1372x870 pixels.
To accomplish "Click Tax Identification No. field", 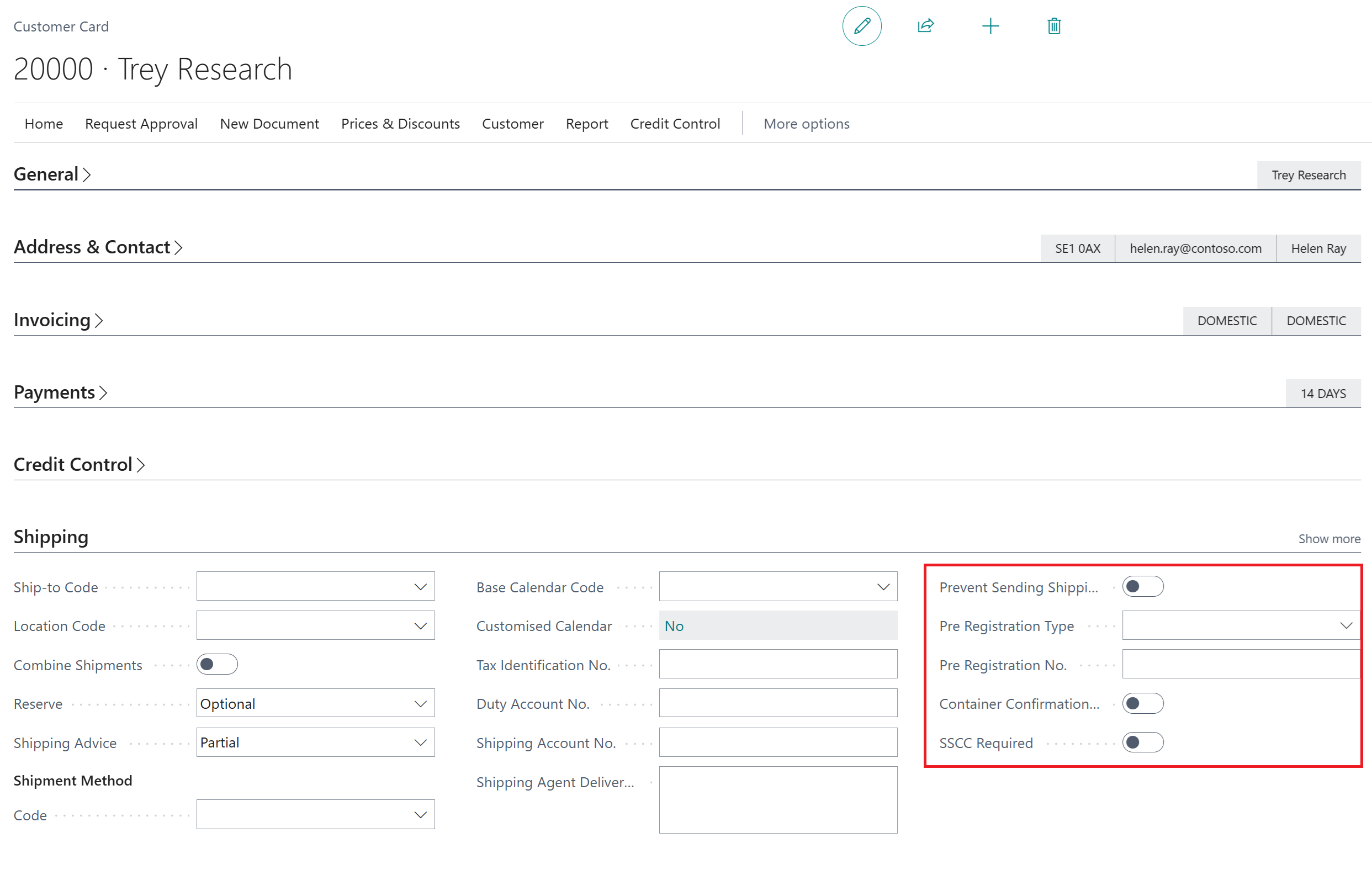I will (x=778, y=665).
